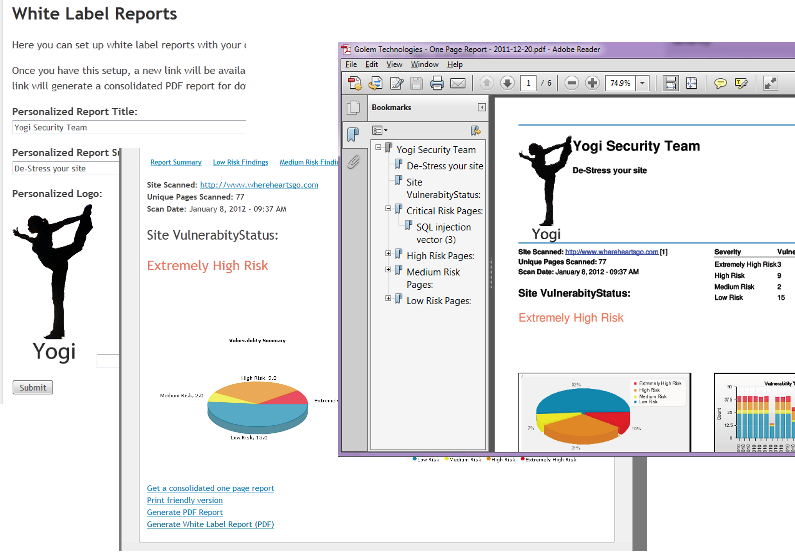The width and height of the screenshot is (795, 552).
Task: Click the stacked bar chart in the PDF
Action: [754, 412]
